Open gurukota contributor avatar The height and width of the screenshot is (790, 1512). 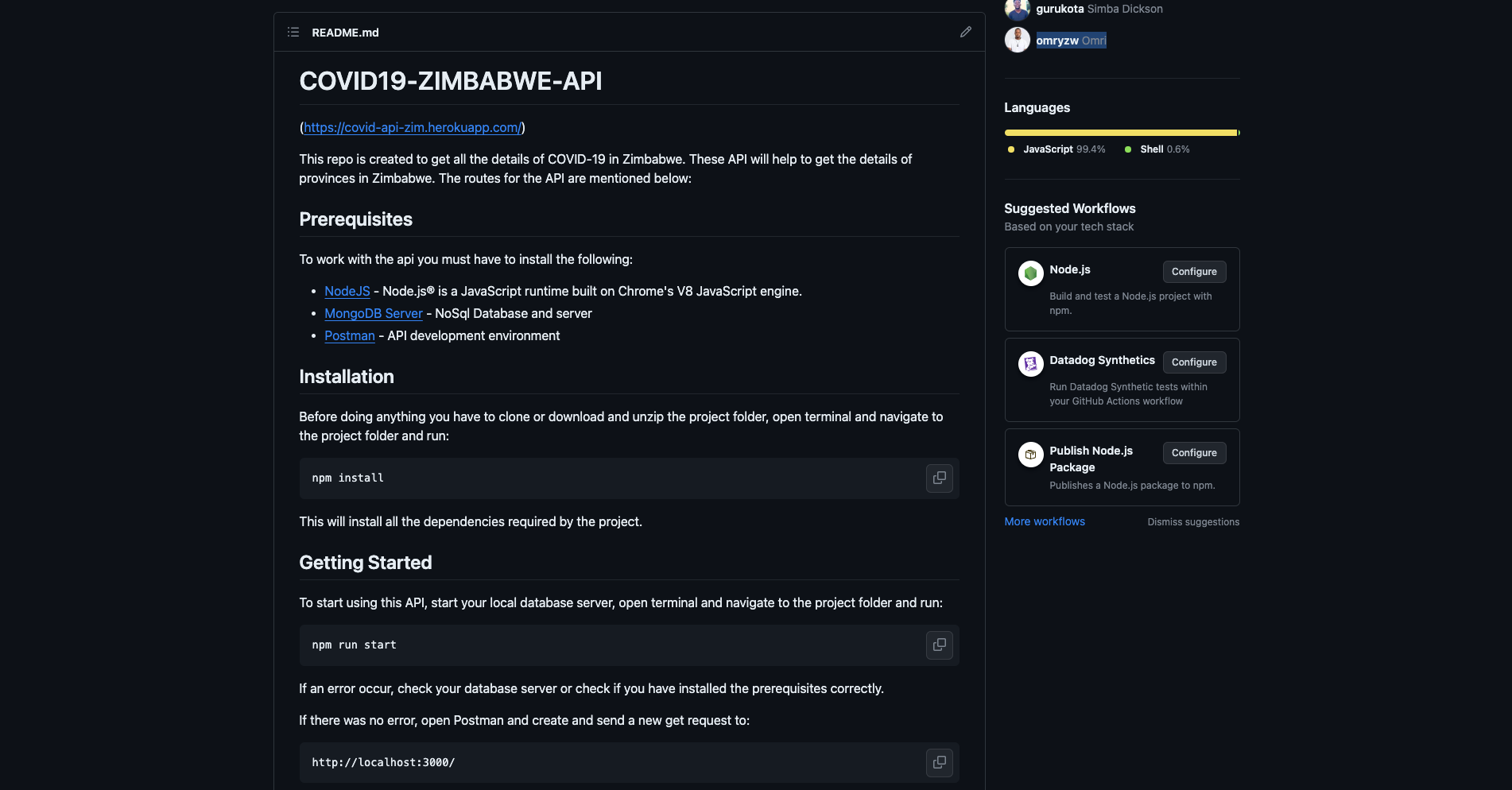coord(1018,9)
